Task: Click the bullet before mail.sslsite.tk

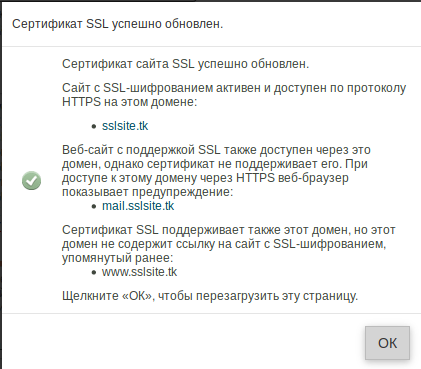Action: point(94,207)
